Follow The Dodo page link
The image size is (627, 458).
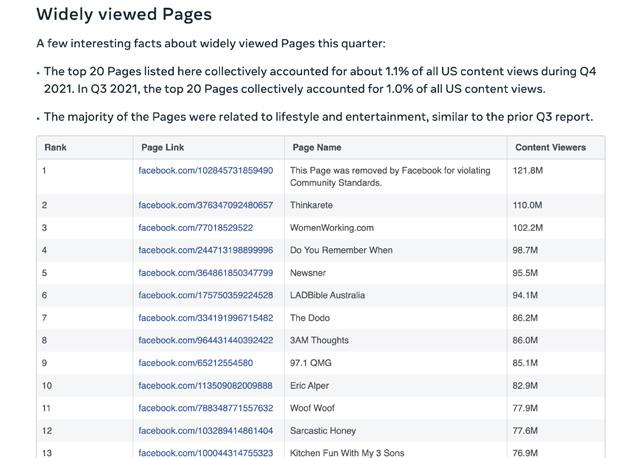tap(206, 318)
